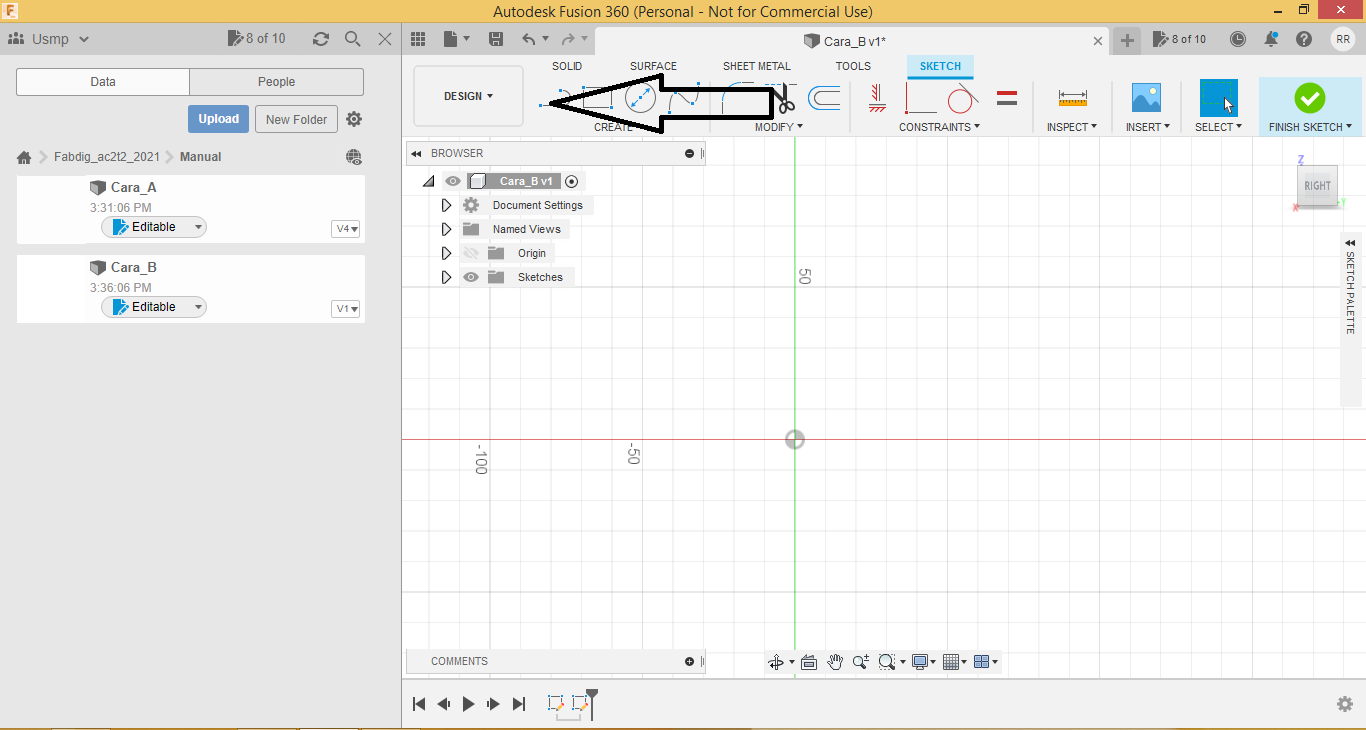1366x730 pixels.
Task: Open the SELECT dropdown menu
Action: [x=1218, y=127]
